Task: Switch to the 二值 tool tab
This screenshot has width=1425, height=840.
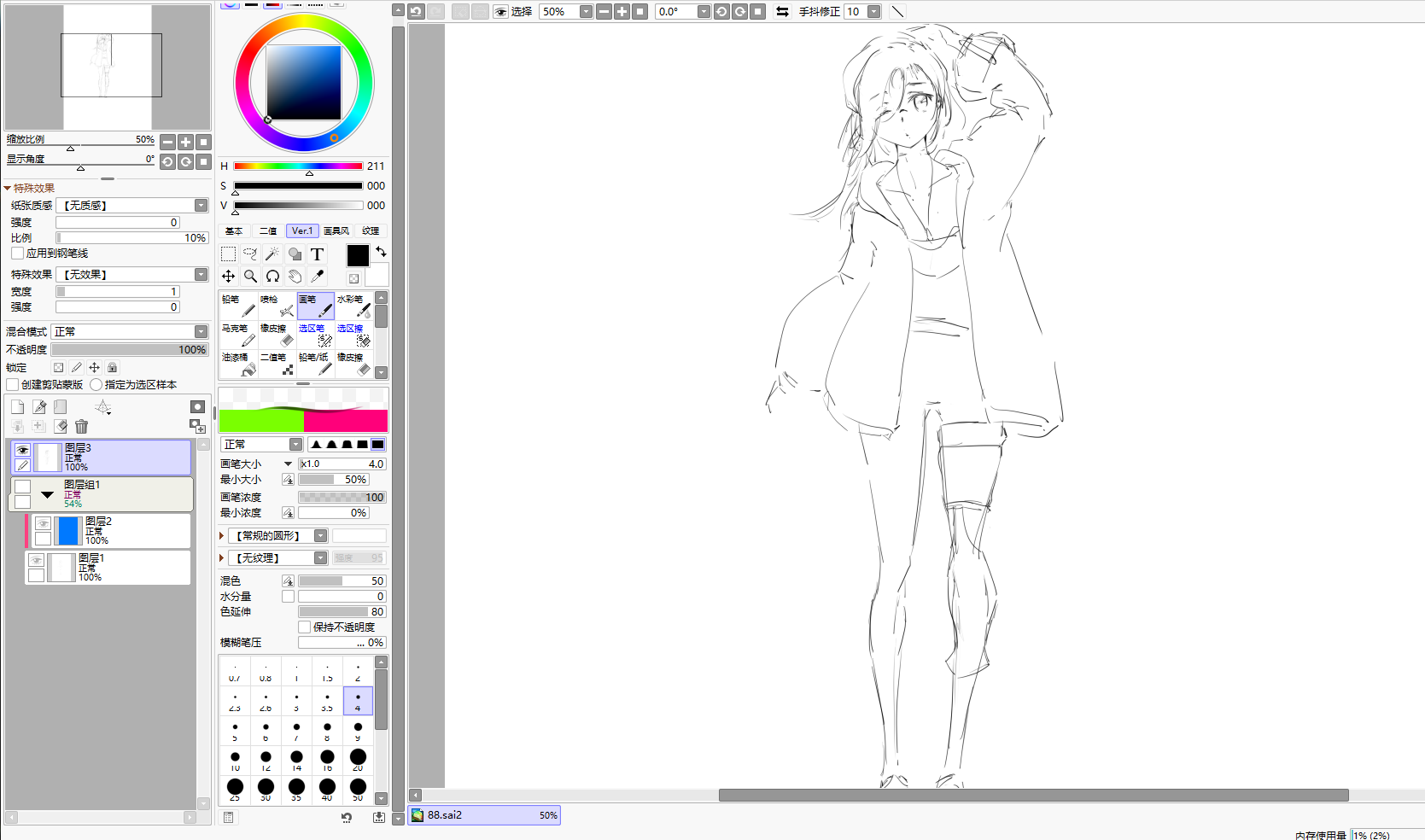Action: coord(268,230)
